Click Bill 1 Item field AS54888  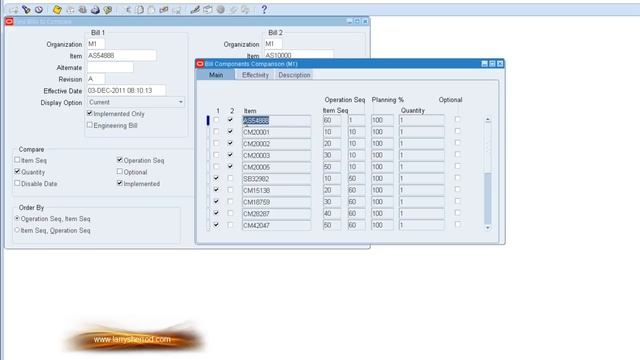coord(122,56)
